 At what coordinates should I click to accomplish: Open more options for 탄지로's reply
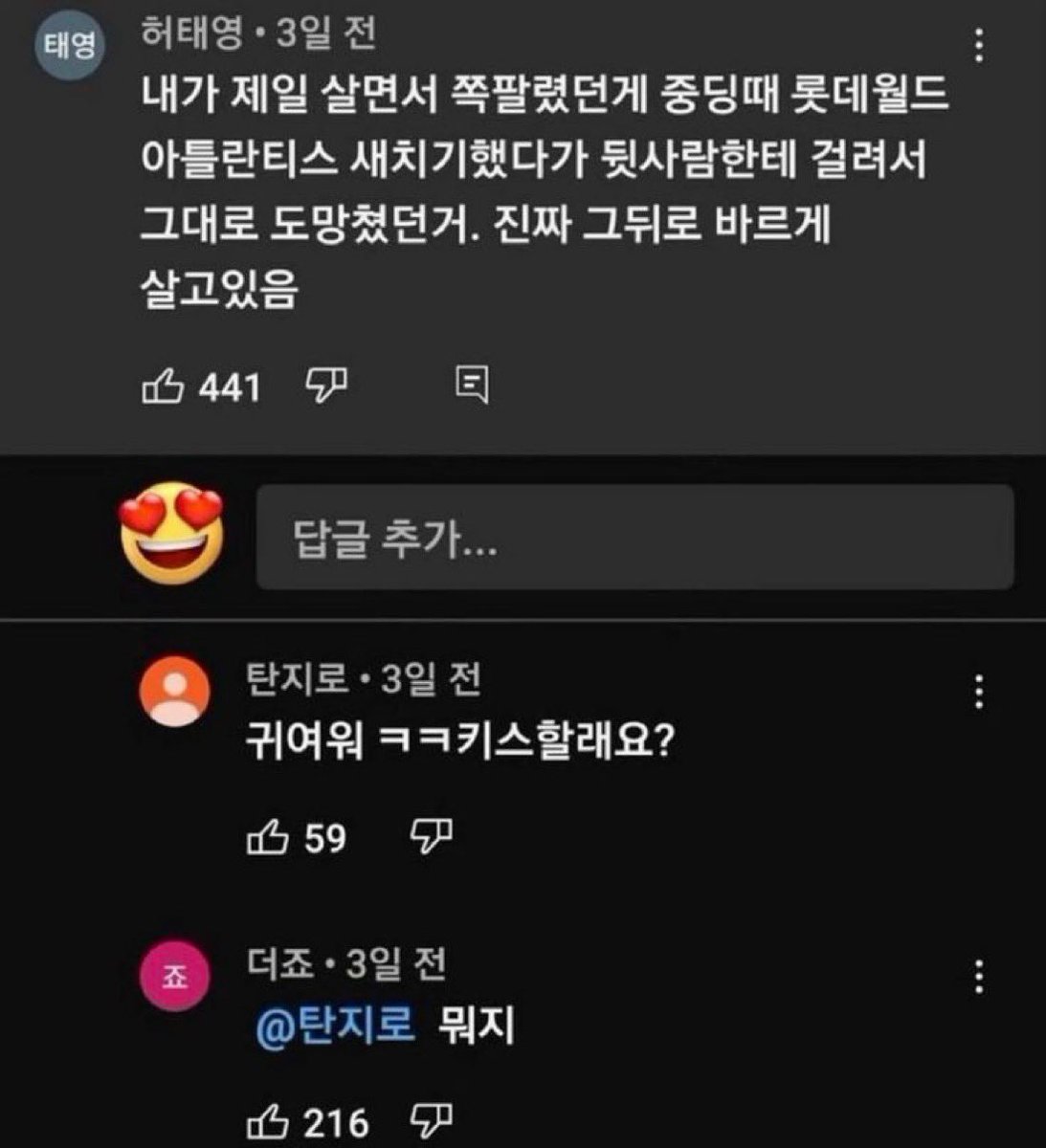(979, 691)
